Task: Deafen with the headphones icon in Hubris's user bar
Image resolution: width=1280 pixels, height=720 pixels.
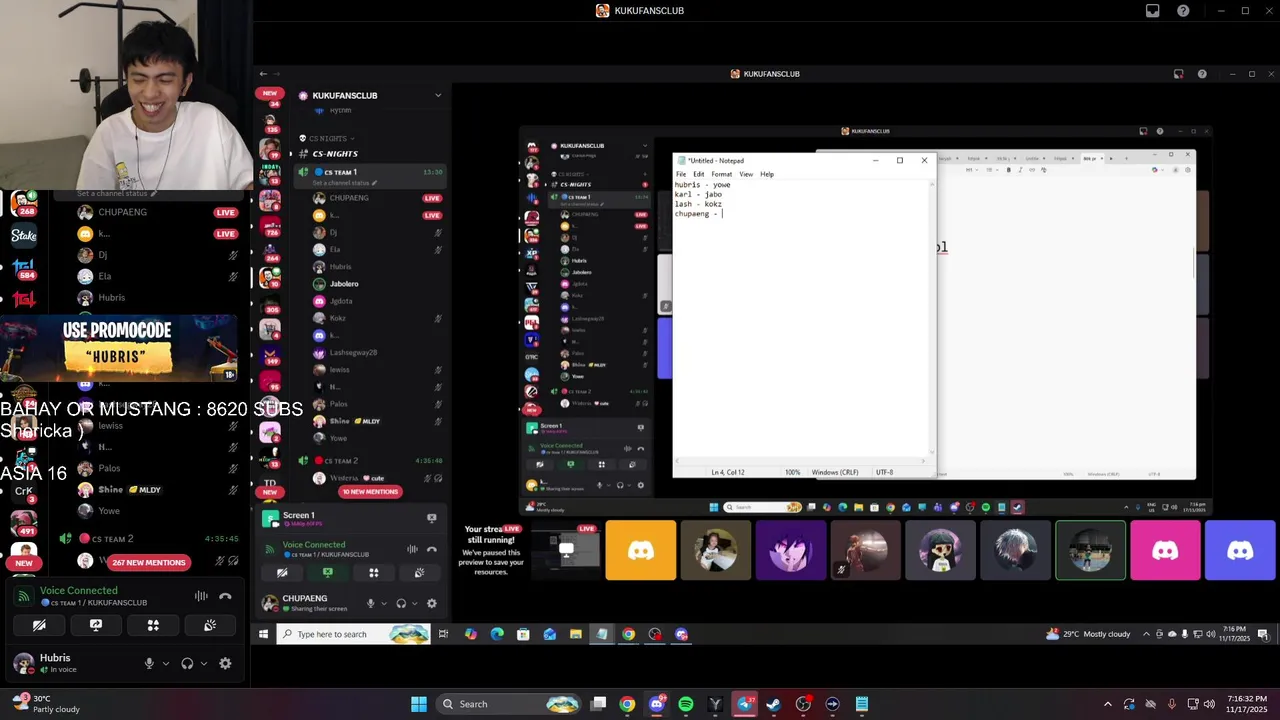Action: tap(187, 663)
